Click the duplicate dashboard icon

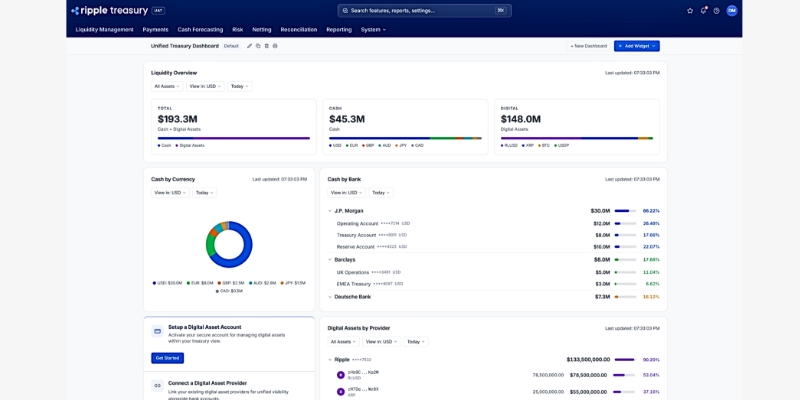click(258, 46)
